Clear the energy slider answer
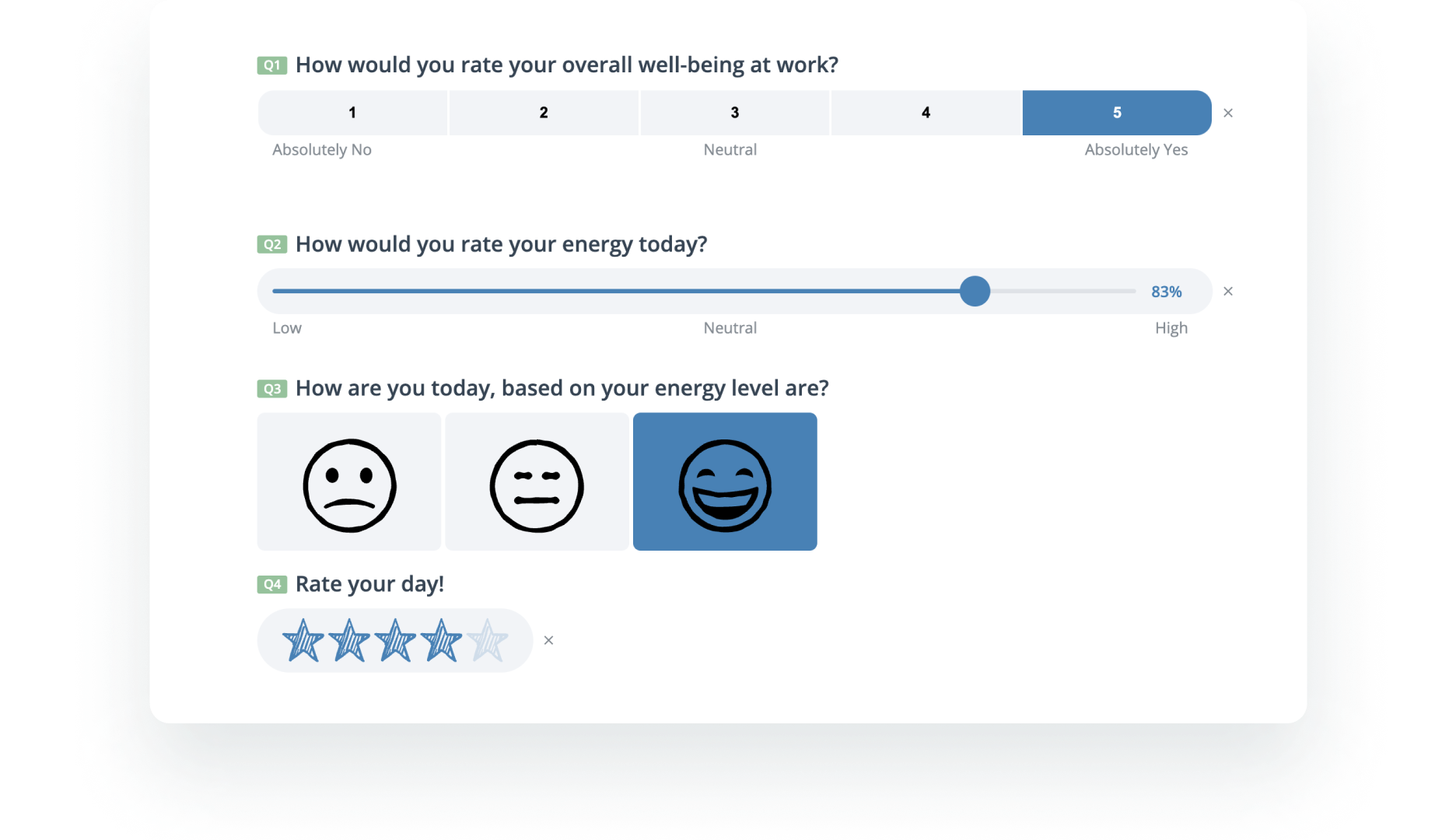 (1228, 292)
